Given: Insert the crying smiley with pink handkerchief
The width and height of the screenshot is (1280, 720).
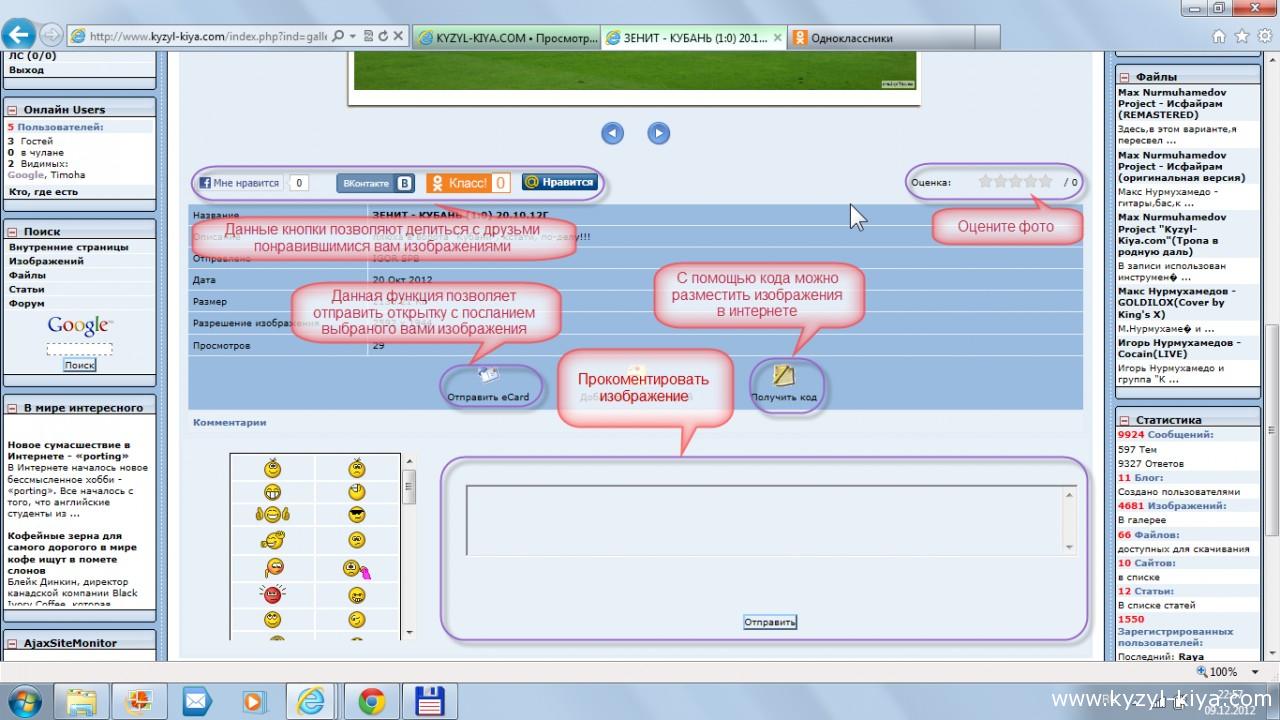Looking at the screenshot, I should click(x=357, y=569).
